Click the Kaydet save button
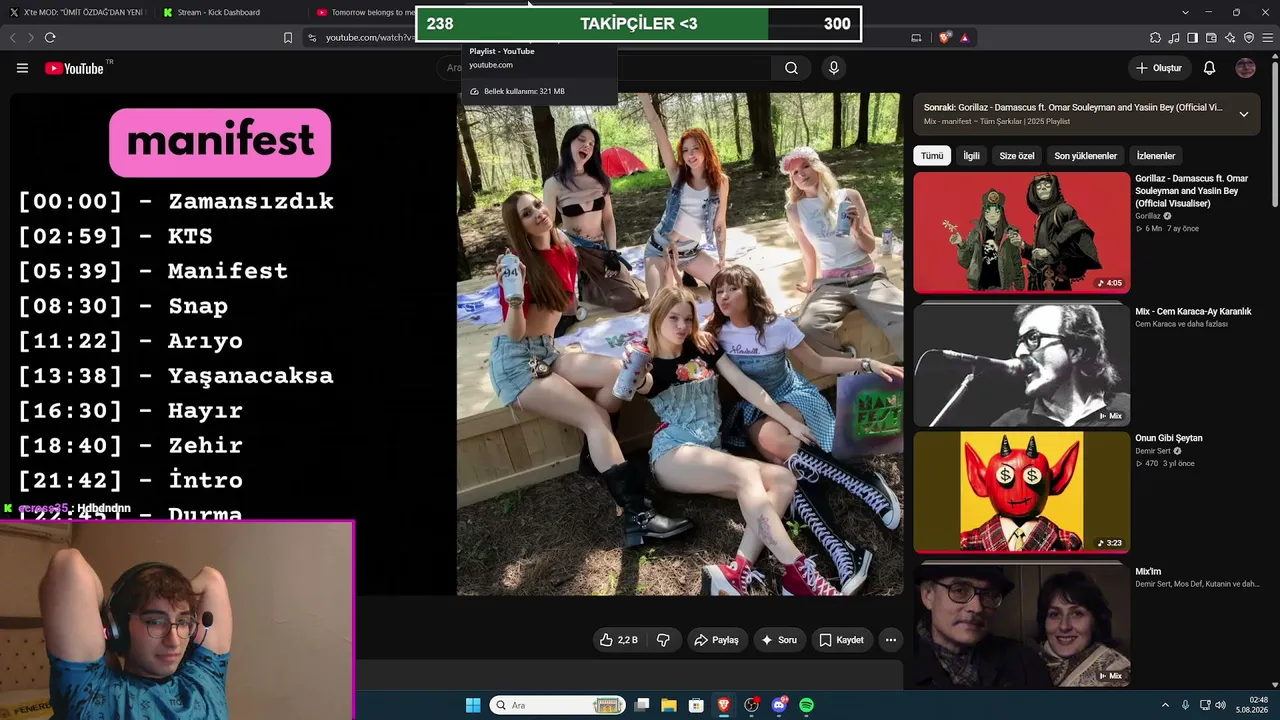 [x=841, y=640]
